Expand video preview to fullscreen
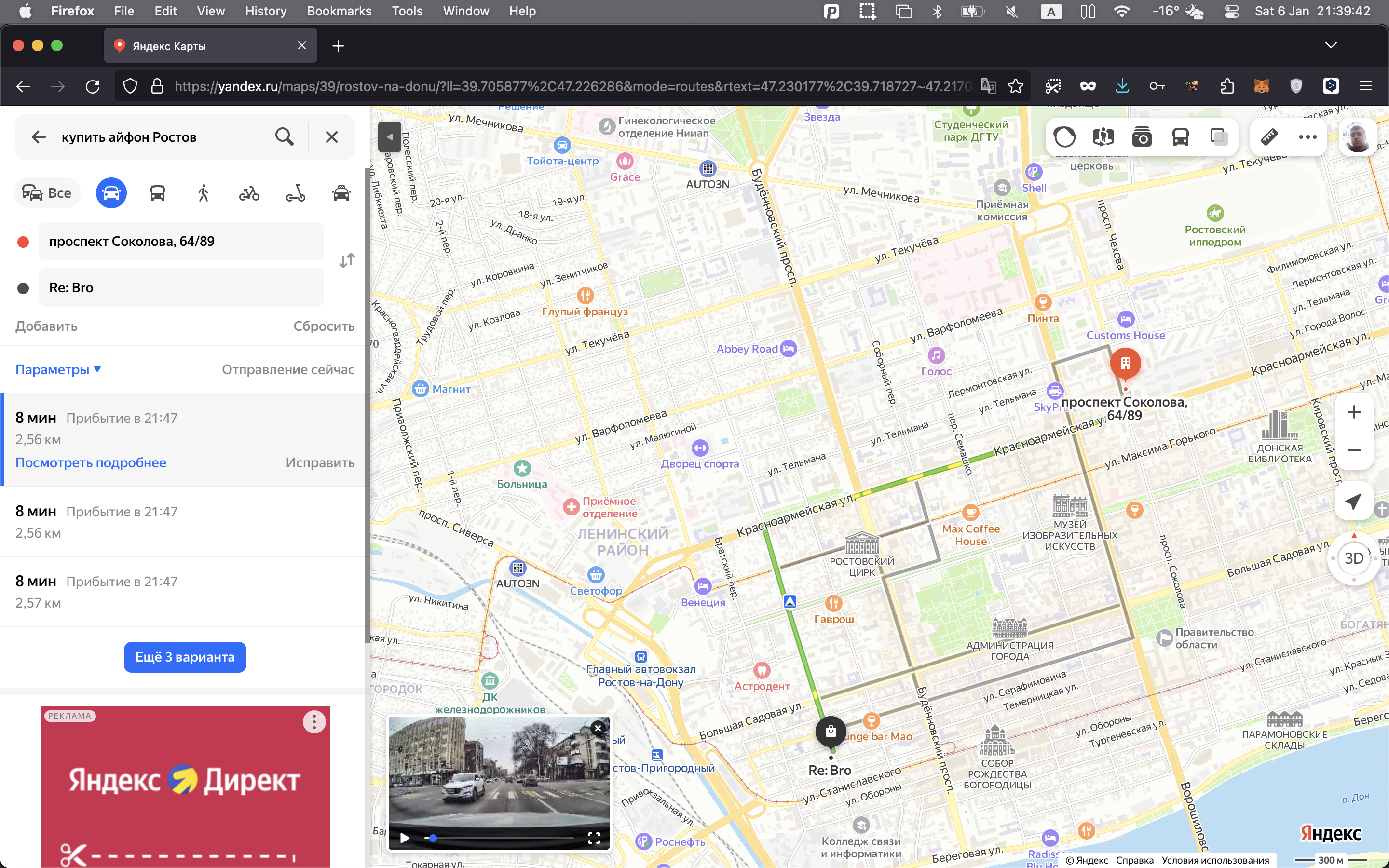The height and width of the screenshot is (868, 1389). click(x=594, y=838)
